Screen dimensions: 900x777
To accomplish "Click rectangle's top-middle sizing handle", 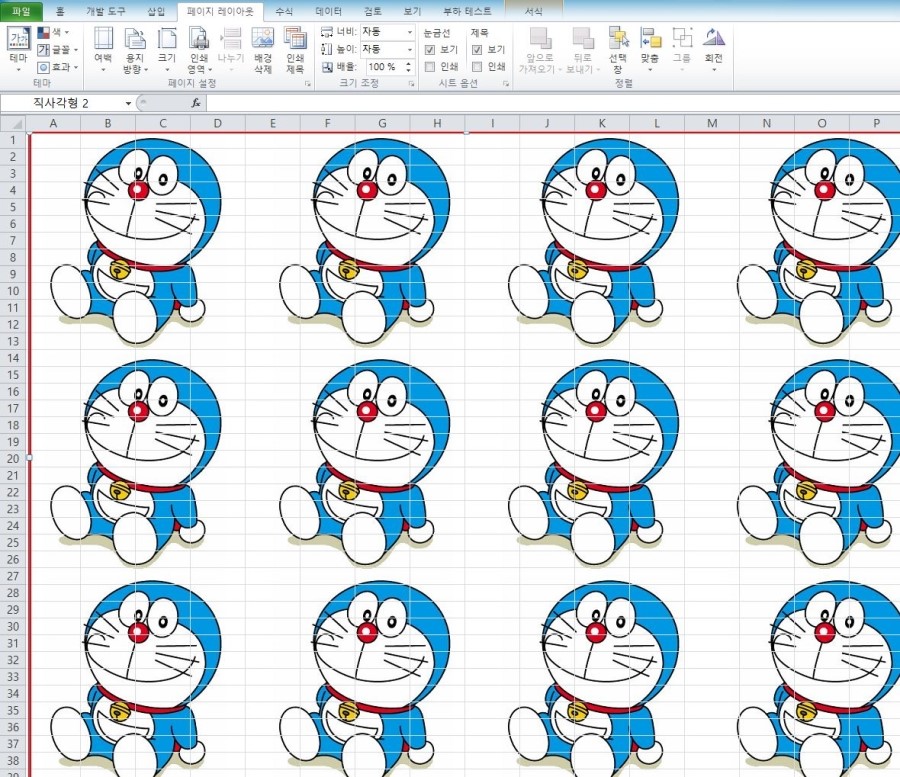I will pos(465,133).
